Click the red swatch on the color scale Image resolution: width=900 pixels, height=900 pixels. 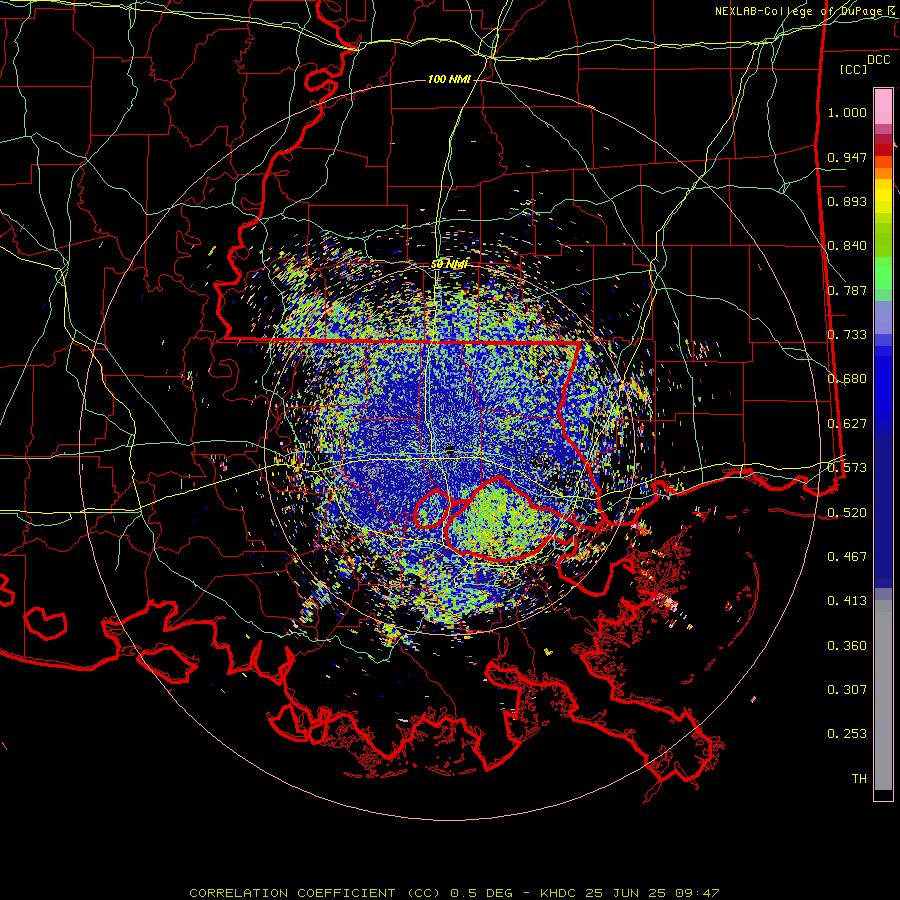[883, 150]
